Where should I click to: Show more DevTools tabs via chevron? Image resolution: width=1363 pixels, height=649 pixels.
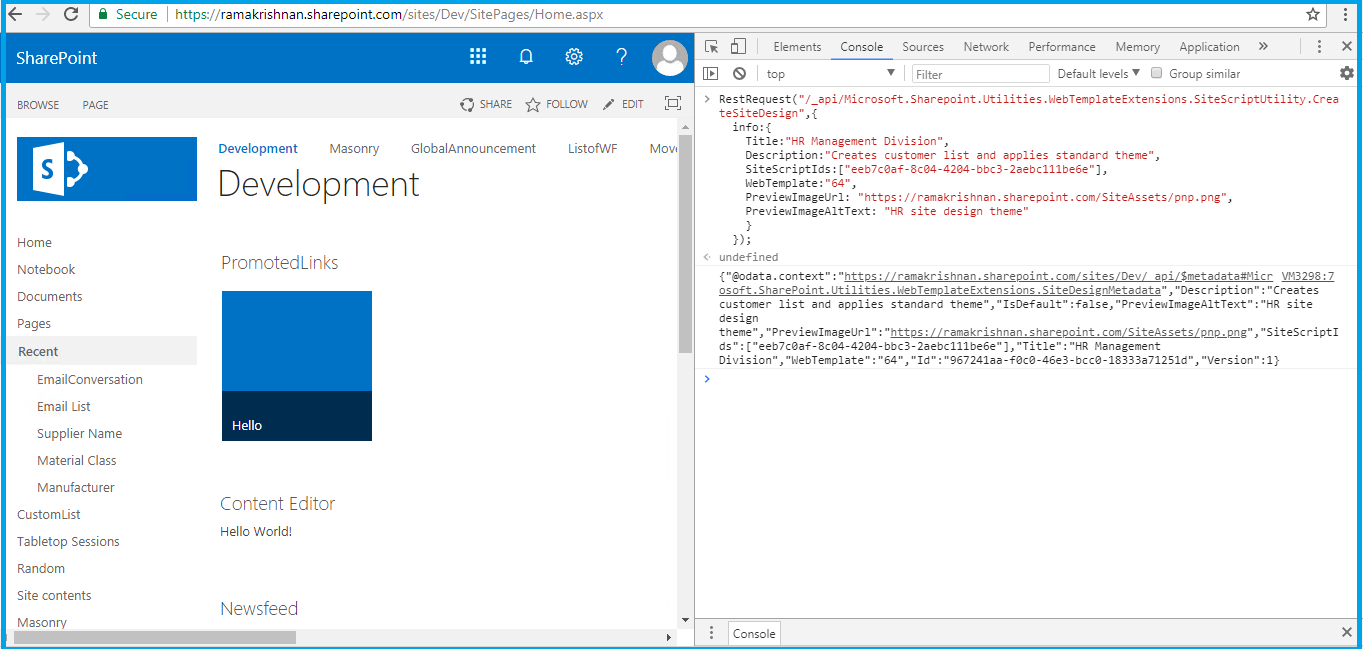(1263, 47)
